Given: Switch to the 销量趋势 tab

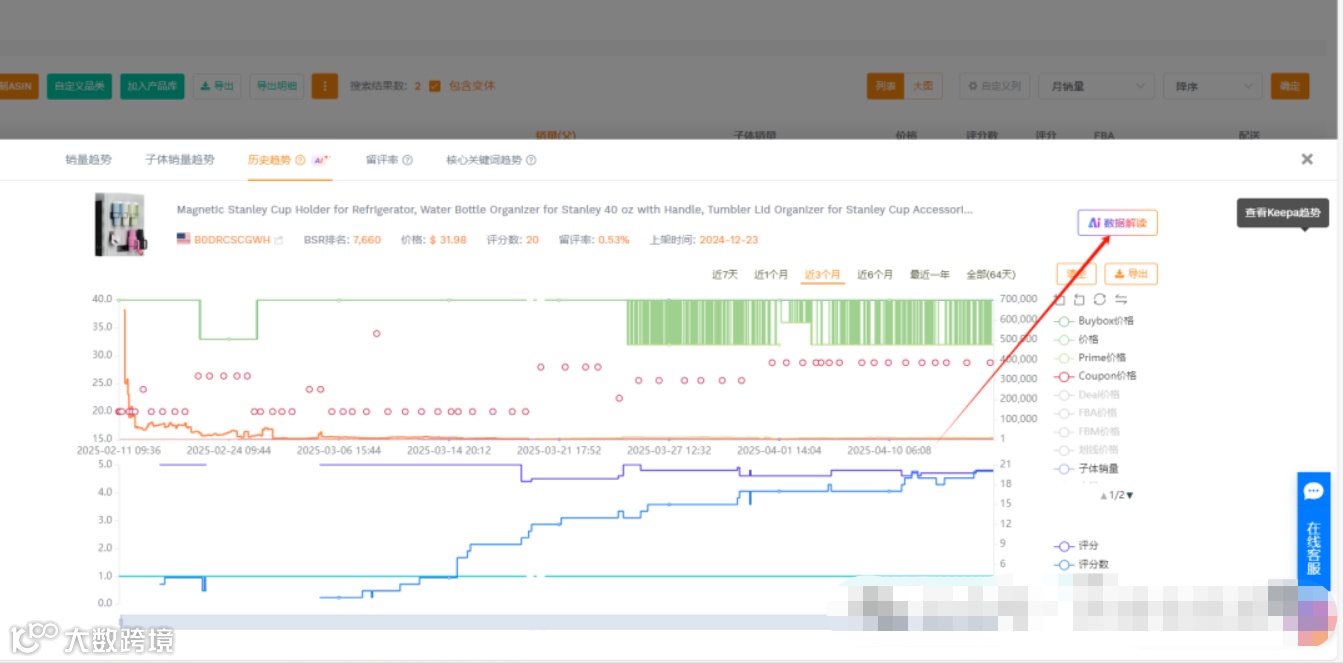Looking at the screenshot, I should coord(88,160).
